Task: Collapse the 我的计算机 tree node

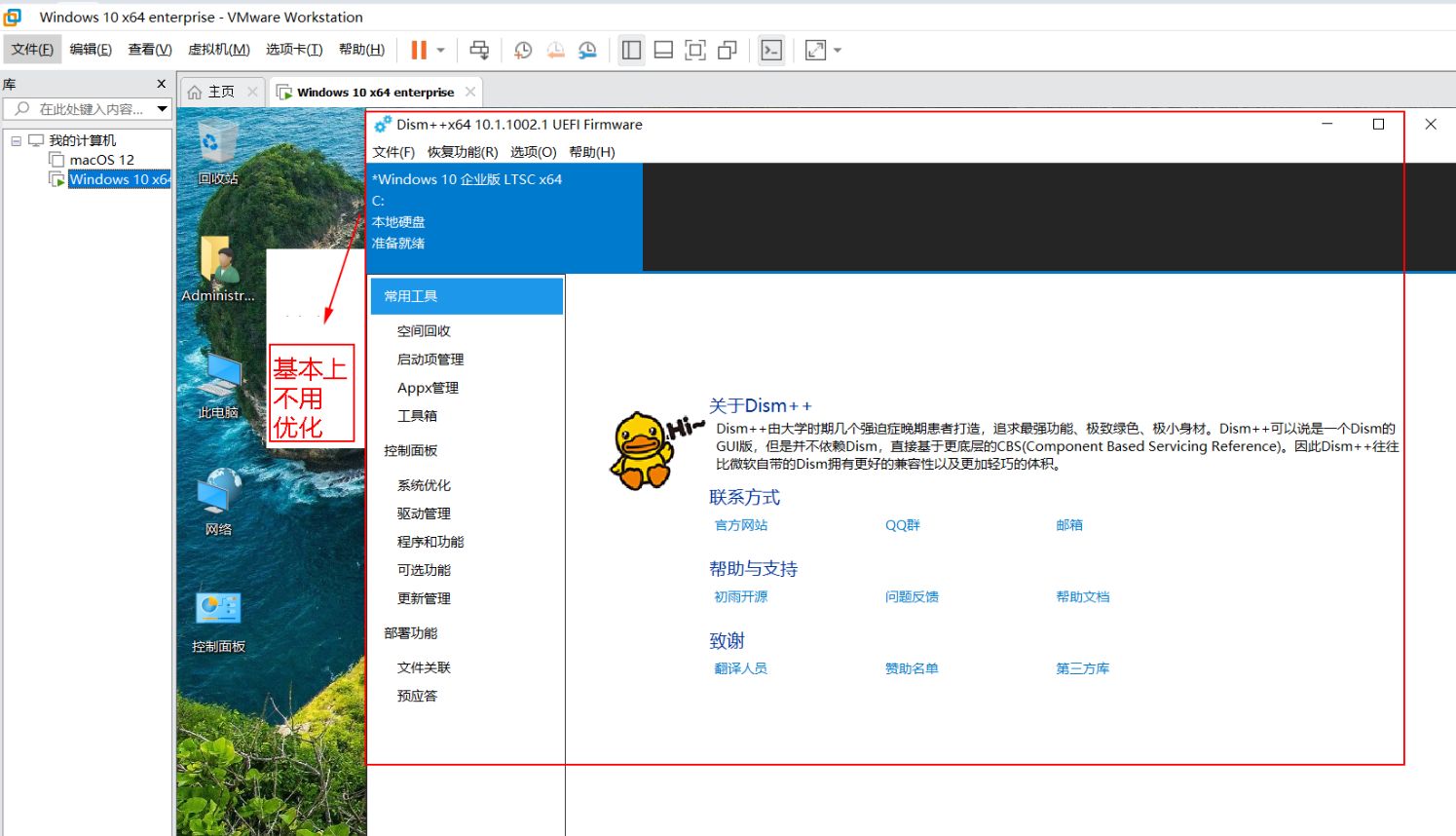Action: pyautogui.click(x=16, y=140)
